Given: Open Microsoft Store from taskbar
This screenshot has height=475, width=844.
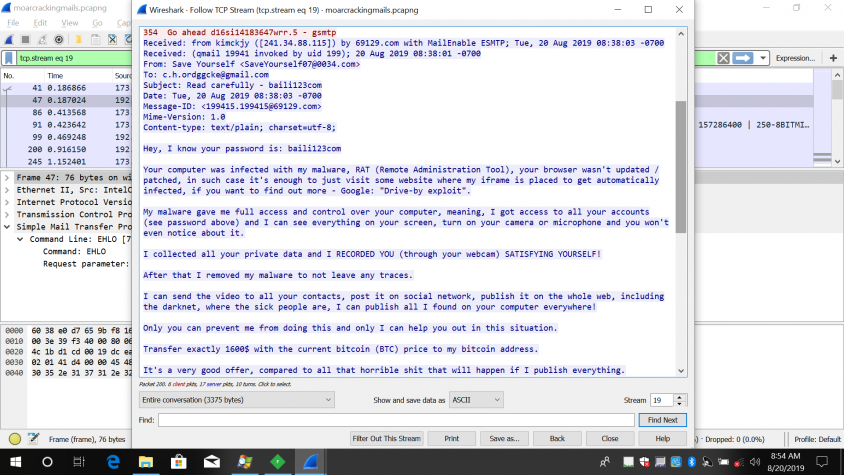Looking at the screenshot, I should coord(179,462).
